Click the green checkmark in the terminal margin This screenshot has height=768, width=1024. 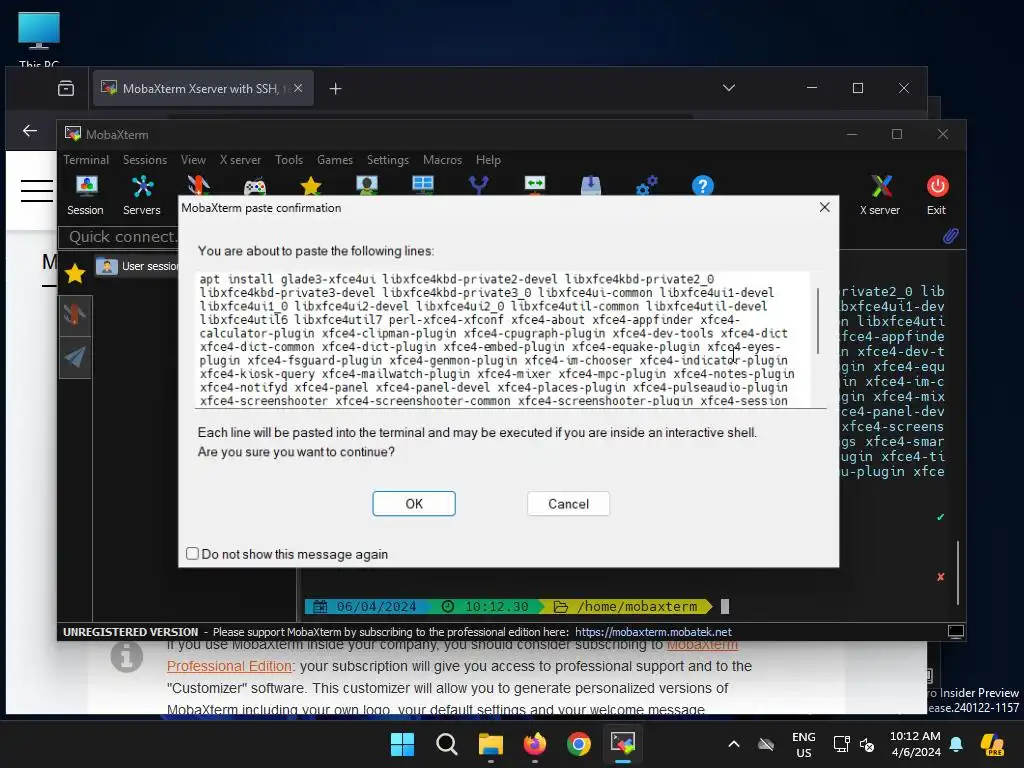tap(940, 517)
